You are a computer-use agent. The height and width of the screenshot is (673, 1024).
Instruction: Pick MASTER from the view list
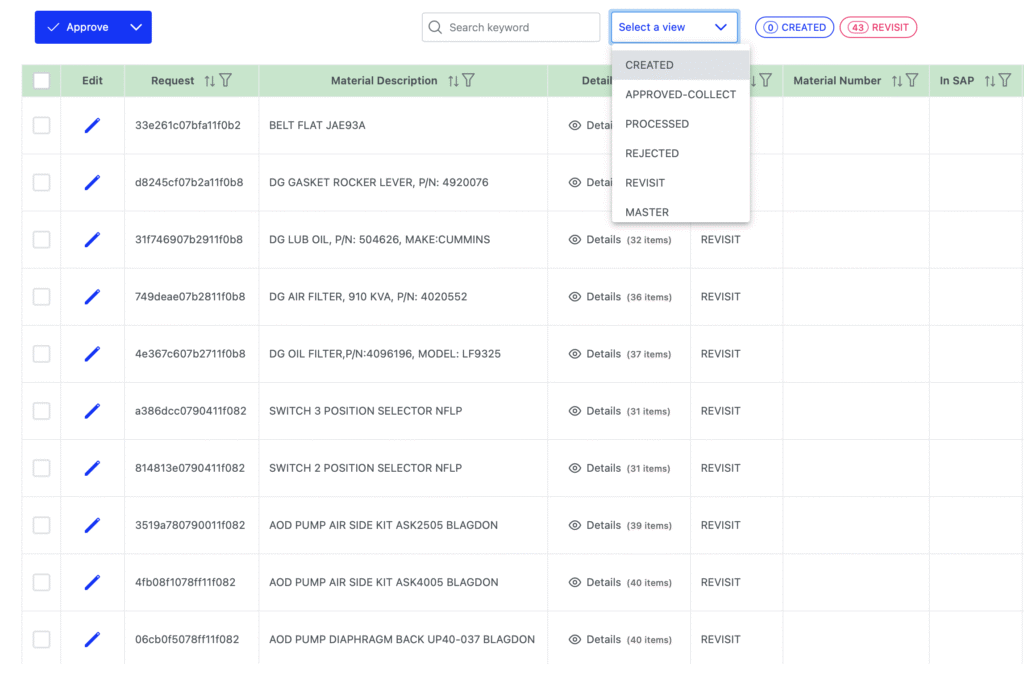647,212
